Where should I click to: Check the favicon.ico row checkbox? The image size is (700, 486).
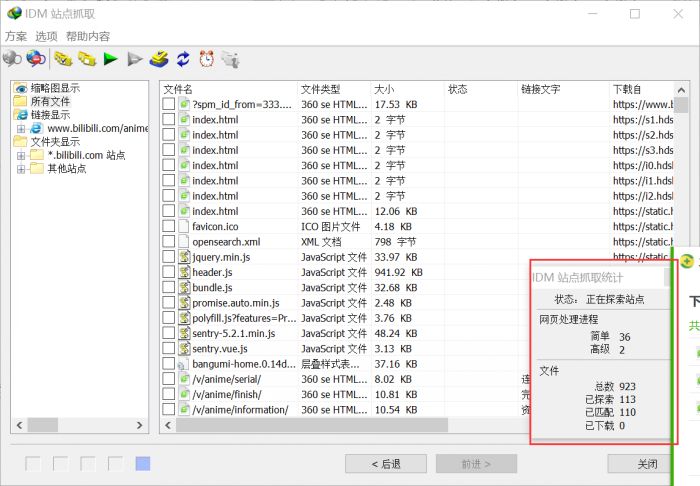coord(169,226)
